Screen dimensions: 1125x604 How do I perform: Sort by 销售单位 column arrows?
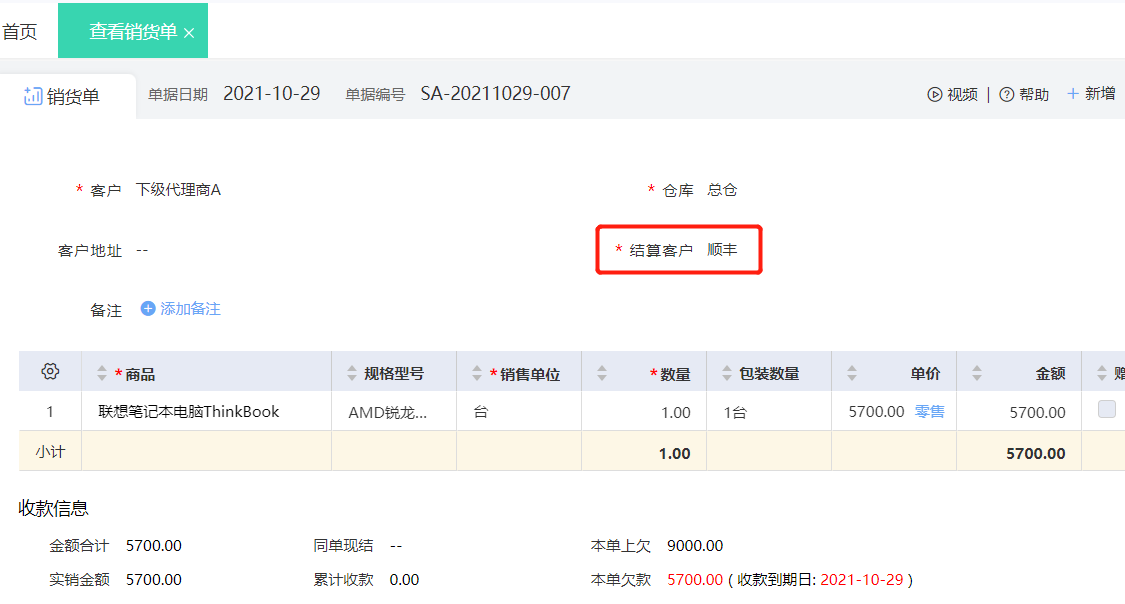click(476, 373)
